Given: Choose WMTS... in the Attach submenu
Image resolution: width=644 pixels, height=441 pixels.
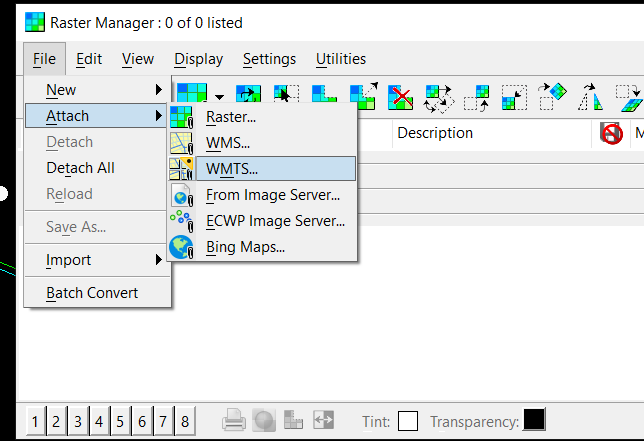Looking at the screenshot, I should [x=262, y=169].
